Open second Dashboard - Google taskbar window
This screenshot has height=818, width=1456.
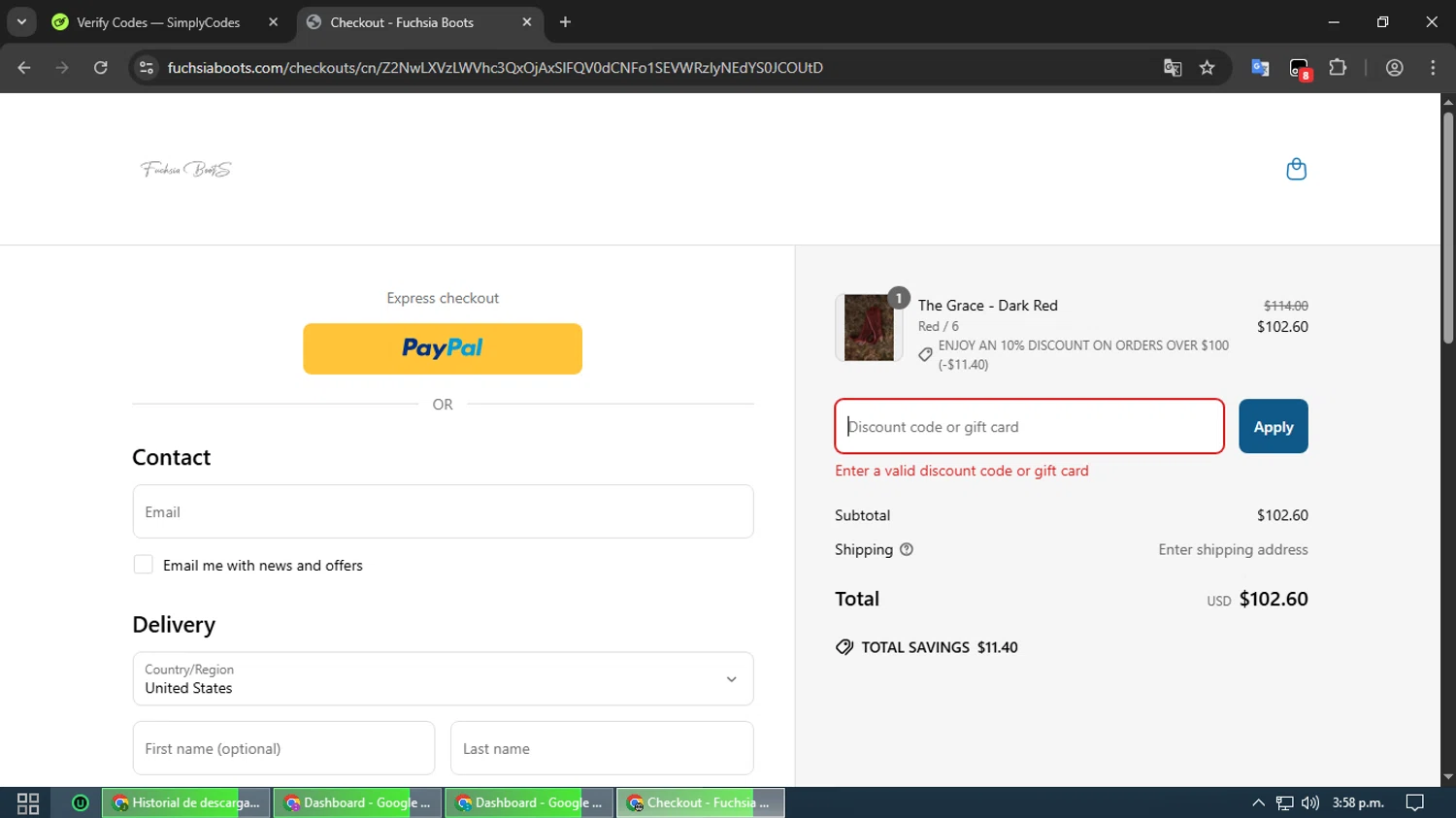(529, 802)
